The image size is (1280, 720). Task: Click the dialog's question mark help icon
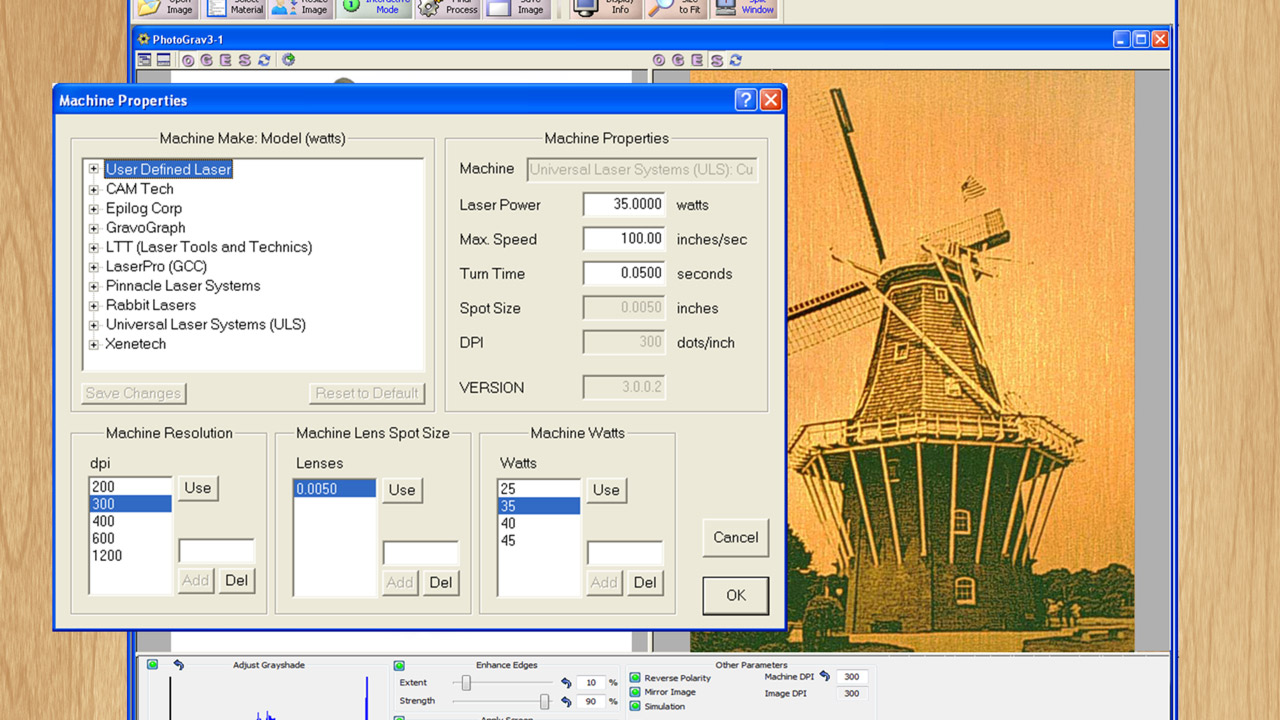coord(745,100)
